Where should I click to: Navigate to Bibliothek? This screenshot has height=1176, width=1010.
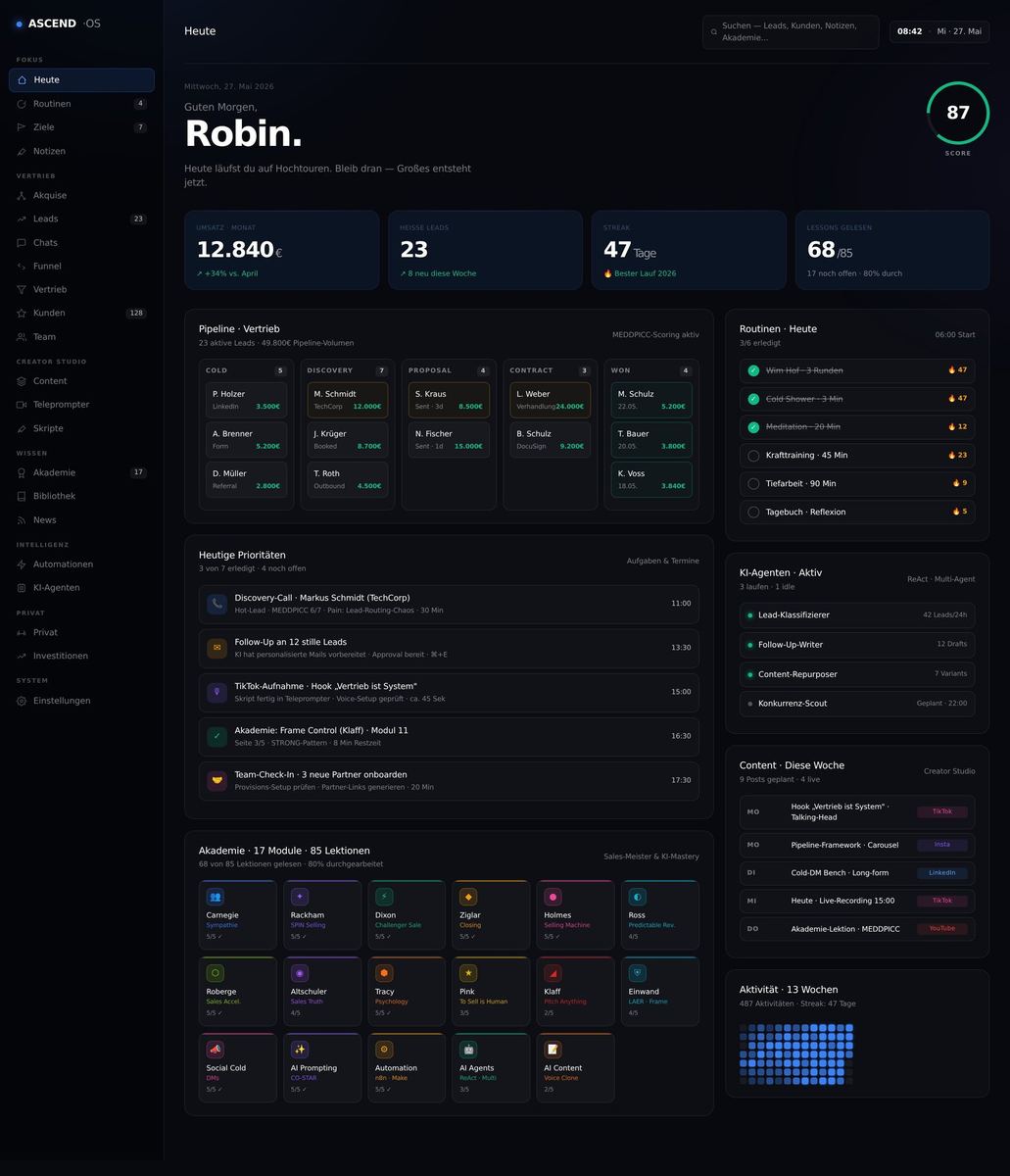[x=81, y=496]
